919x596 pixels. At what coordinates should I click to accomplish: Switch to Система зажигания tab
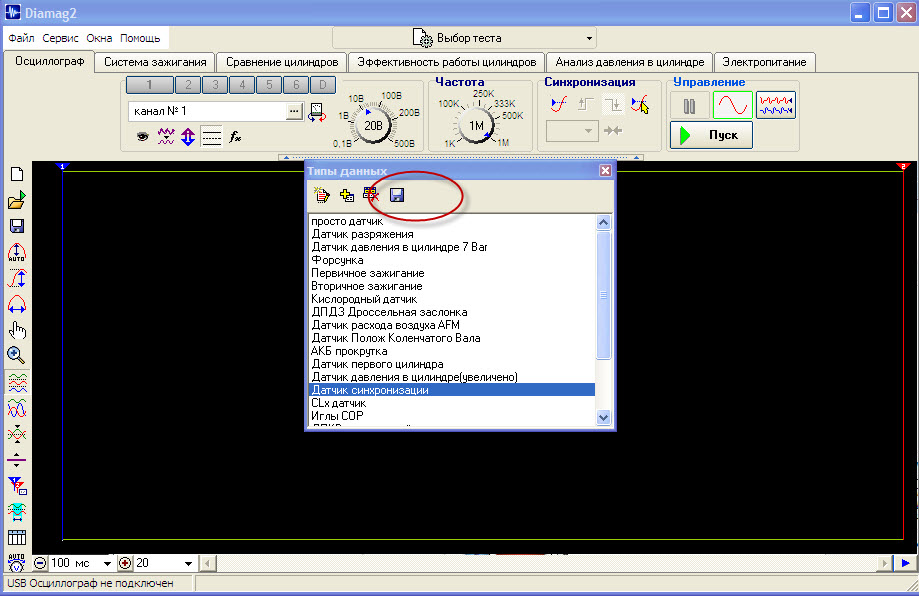coord(155,62)
